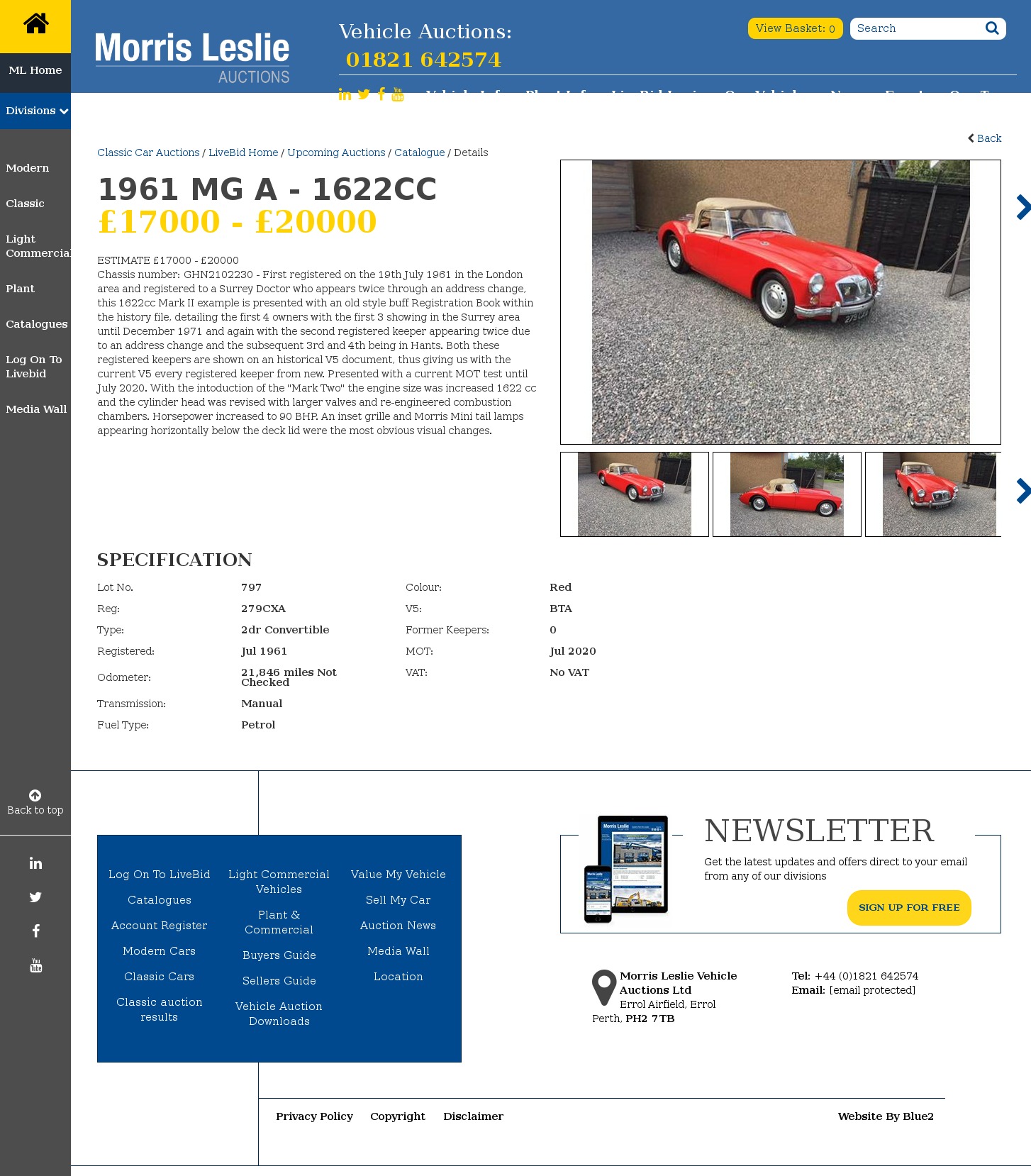Open footer Classic Cars link
This screenshot has height=1176, width=1031.
[160, 977]
